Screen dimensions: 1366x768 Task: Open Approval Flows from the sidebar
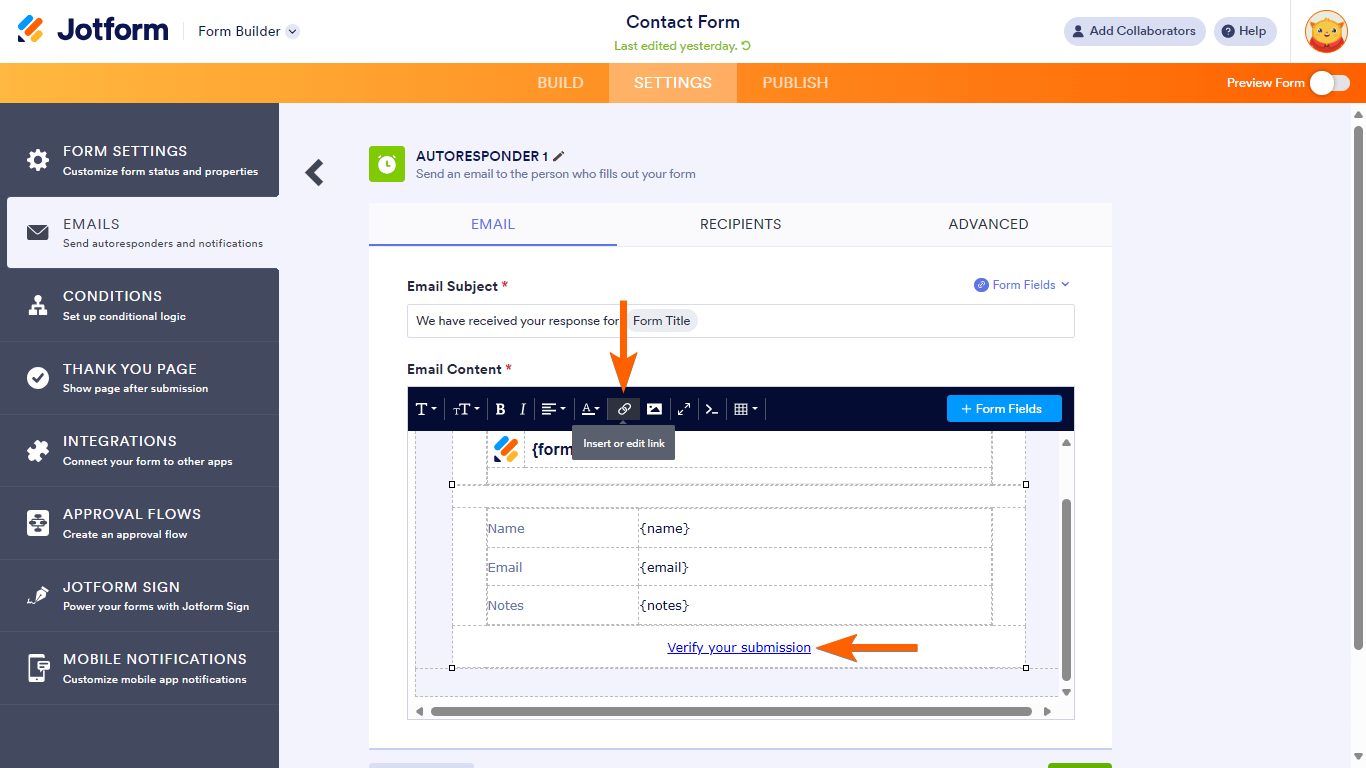(x=139, y=523)
